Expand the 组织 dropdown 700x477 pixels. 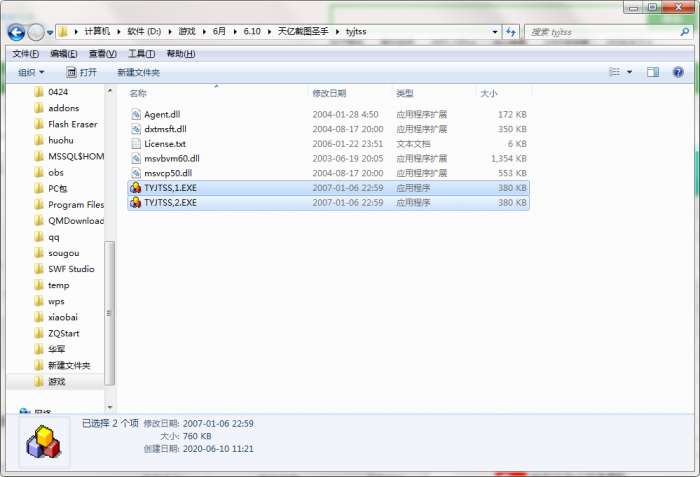pos(31,72)
